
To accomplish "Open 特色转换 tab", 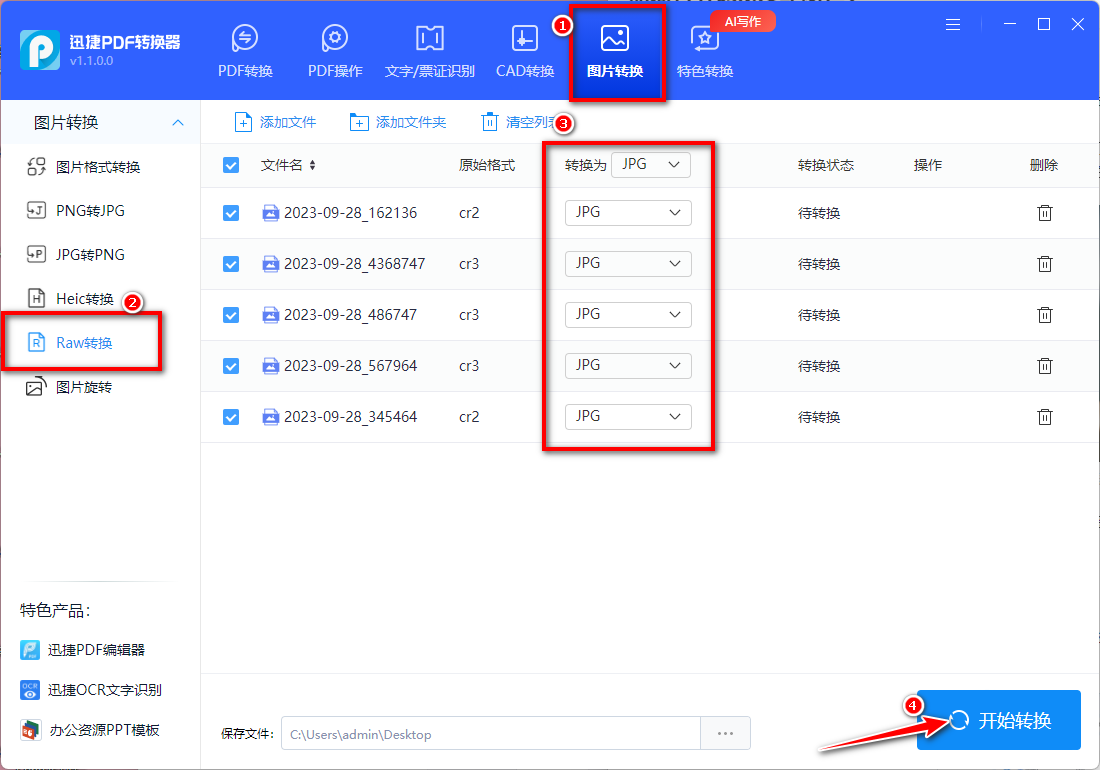I will pyautogui.click(x=704, y=51).
